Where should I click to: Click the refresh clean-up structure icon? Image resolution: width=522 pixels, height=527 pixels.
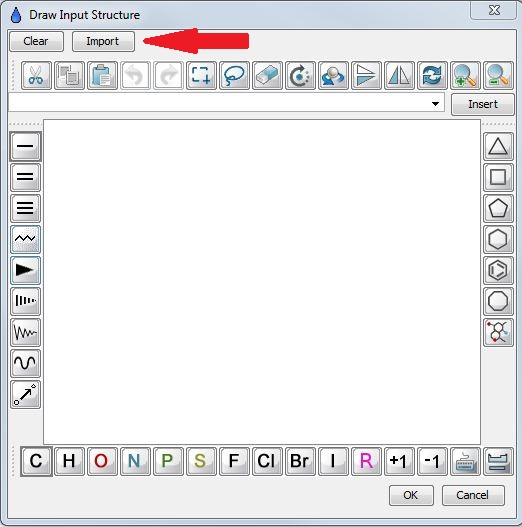[x=432, y=75]
